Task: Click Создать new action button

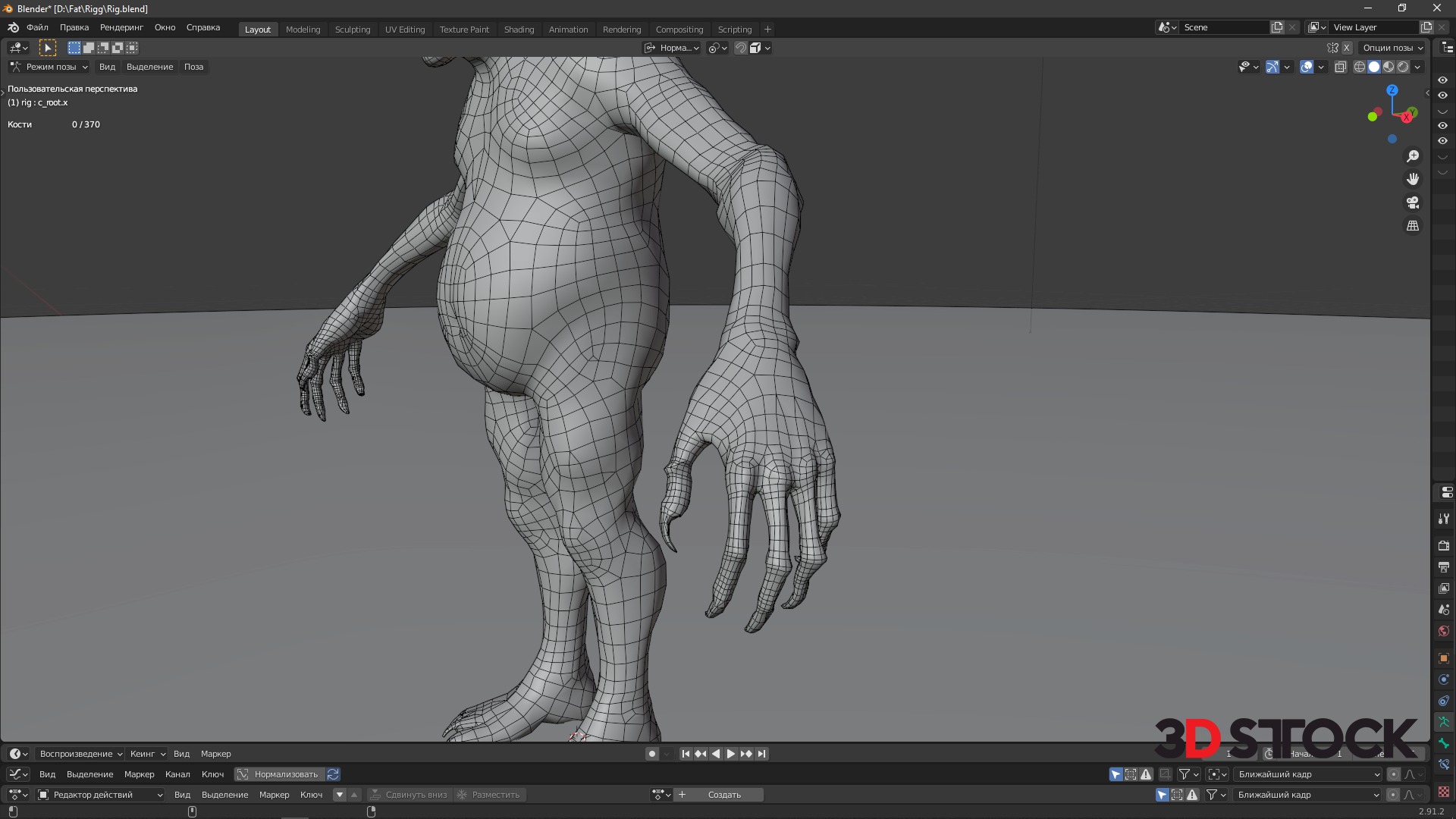Action: tap(724, 795)
